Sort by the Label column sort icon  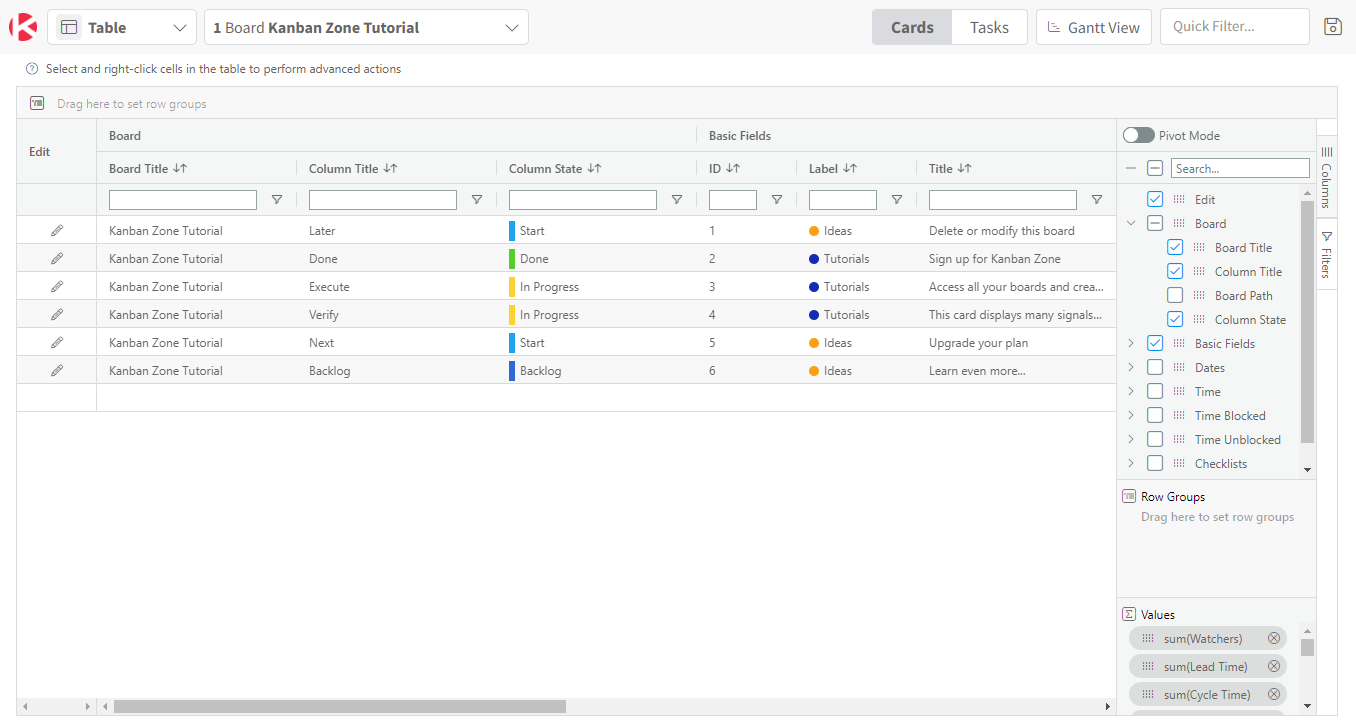[x=849, y=168]
